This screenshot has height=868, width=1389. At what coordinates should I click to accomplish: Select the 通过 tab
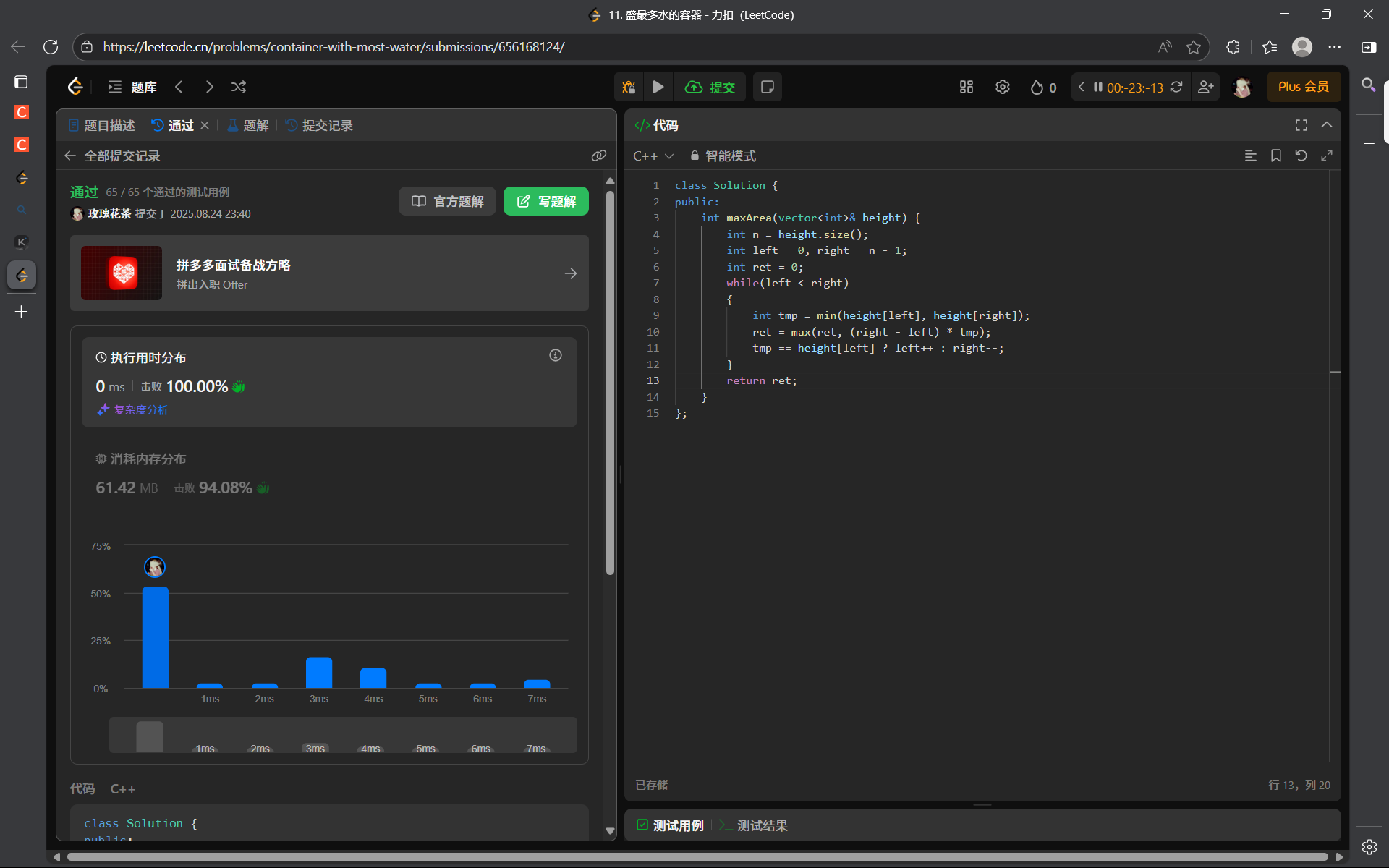coord(173,125)
